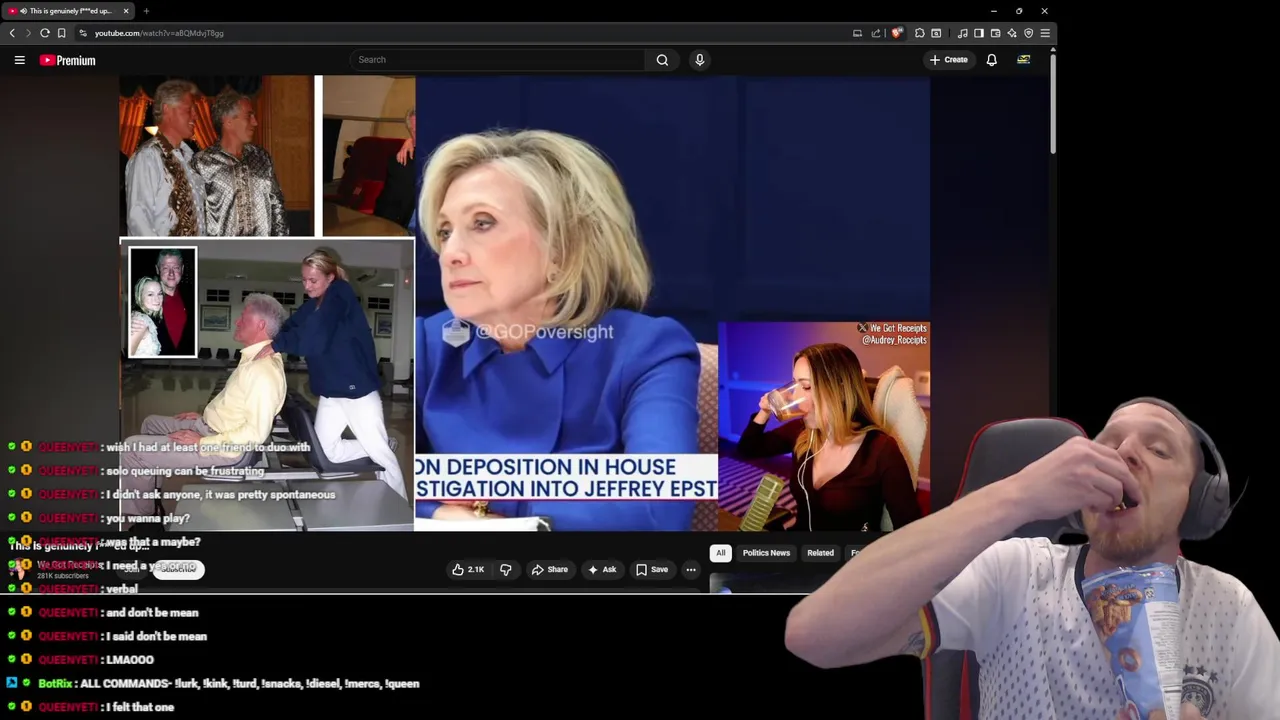This screenshot has height=720, width=1280.
Task: Select the All filter chip
Action: (720, 553)
